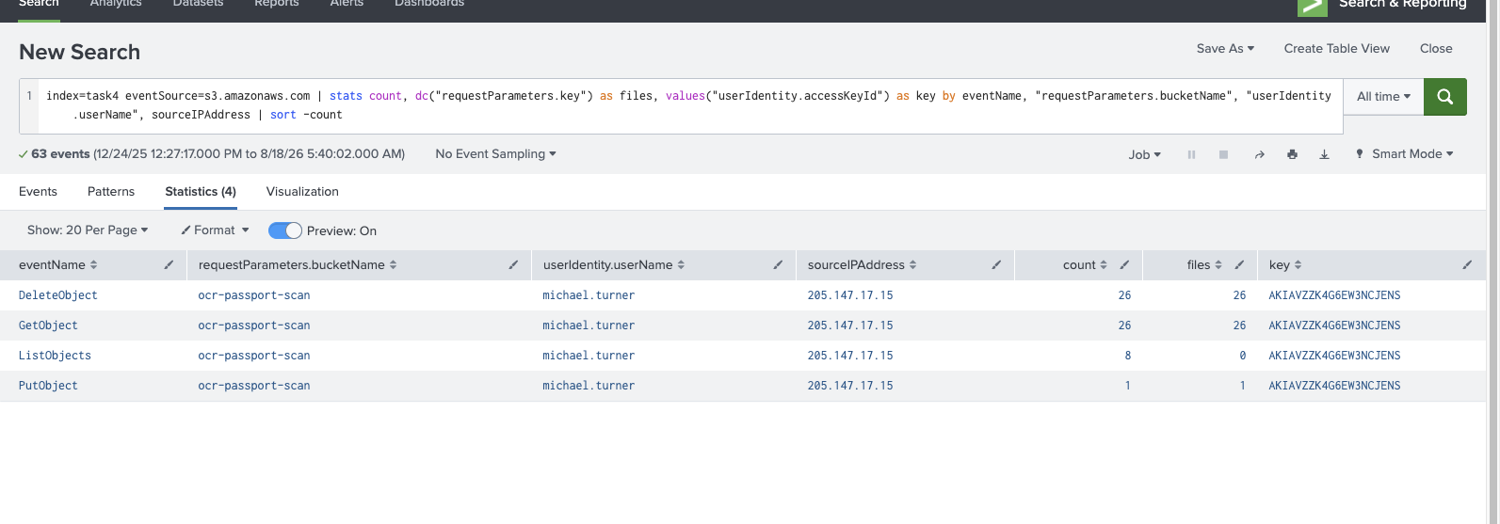Edit requestParameters.bucketName column pencil icon
The width and height of the screenshot is (1500, 524).
click(x=513, y=265)
